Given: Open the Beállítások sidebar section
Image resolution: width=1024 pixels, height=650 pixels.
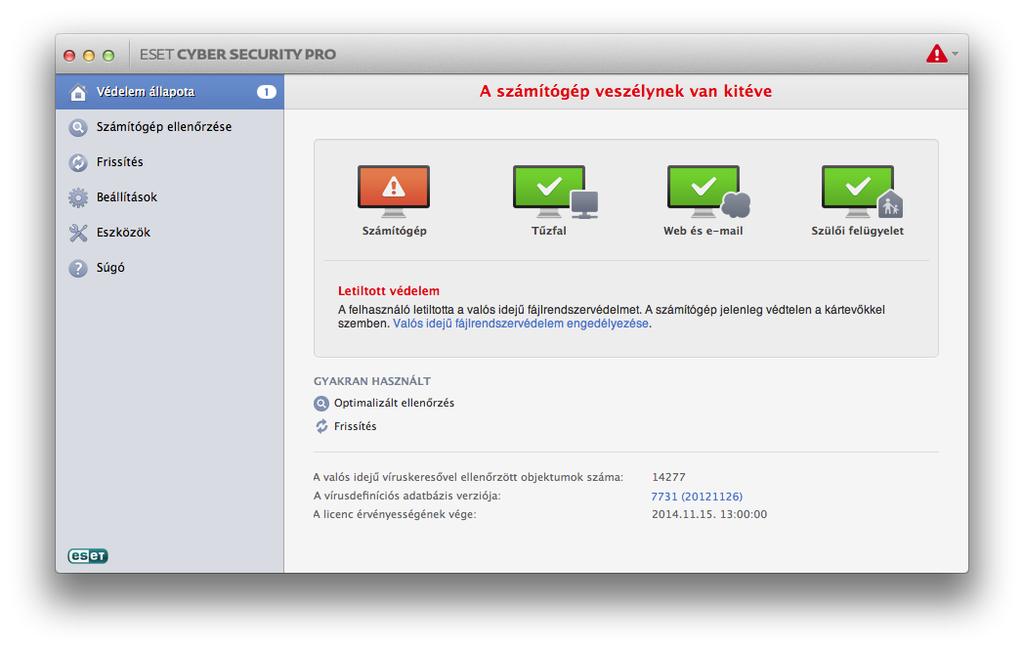Looking at the screenshot, I should tap(170, 197).
